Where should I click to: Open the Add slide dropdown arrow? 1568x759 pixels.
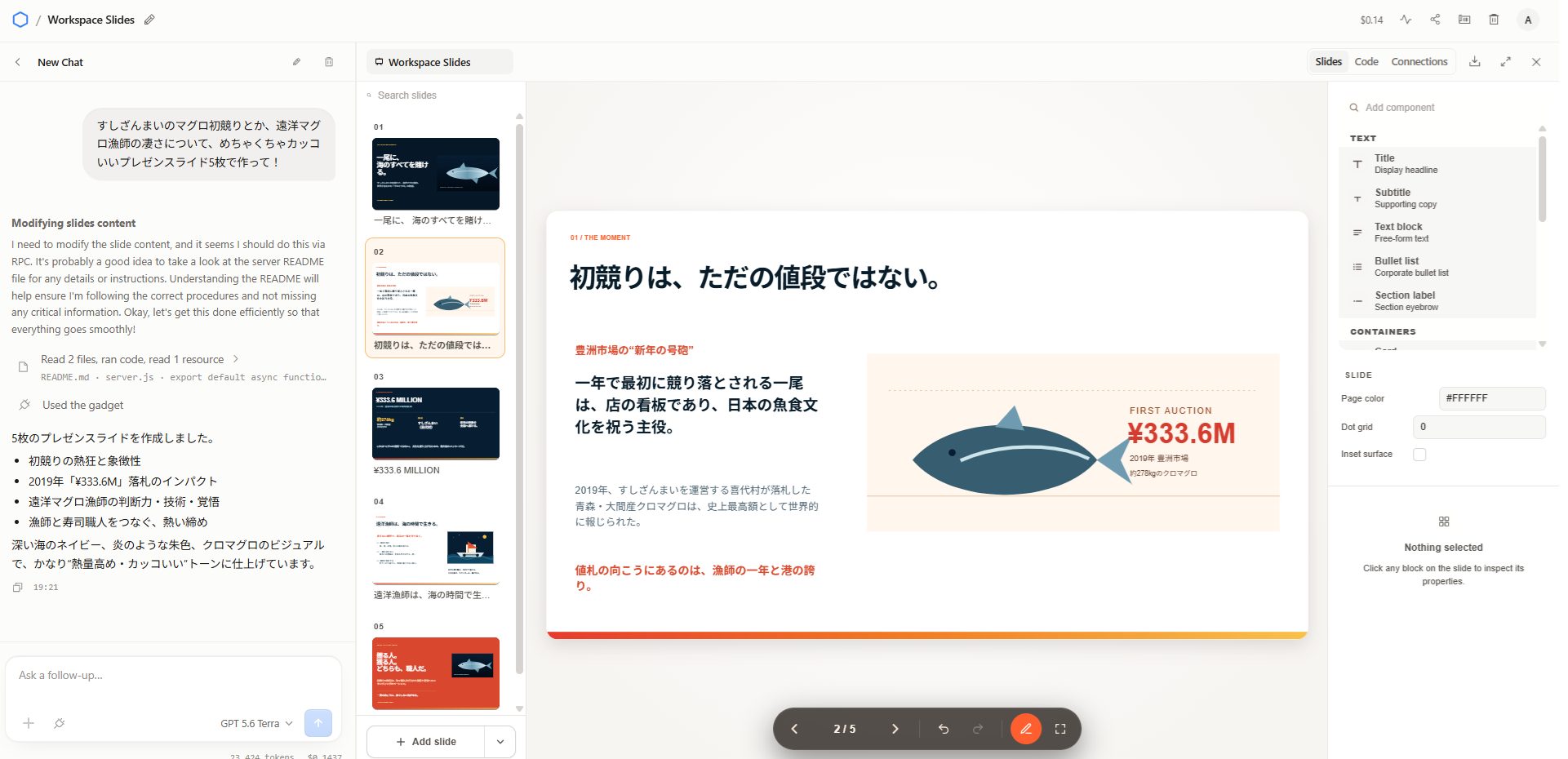click(x=500, y=742)
